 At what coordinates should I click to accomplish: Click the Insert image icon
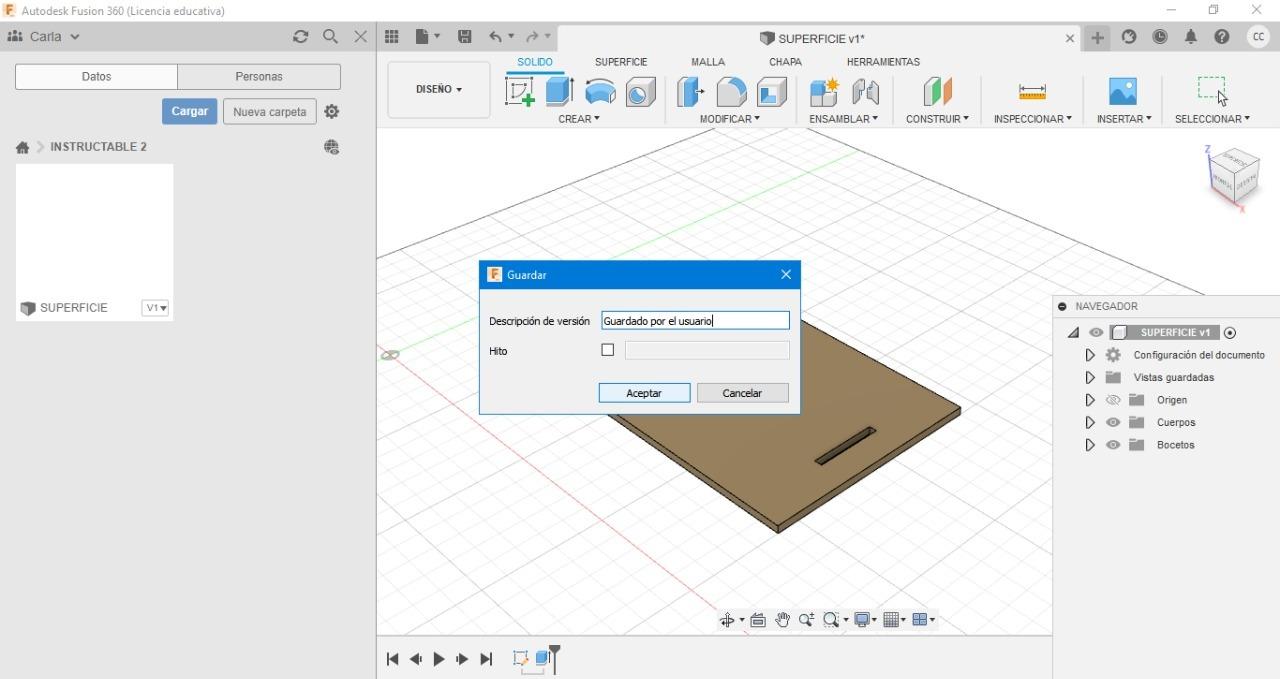(1123, 92)
